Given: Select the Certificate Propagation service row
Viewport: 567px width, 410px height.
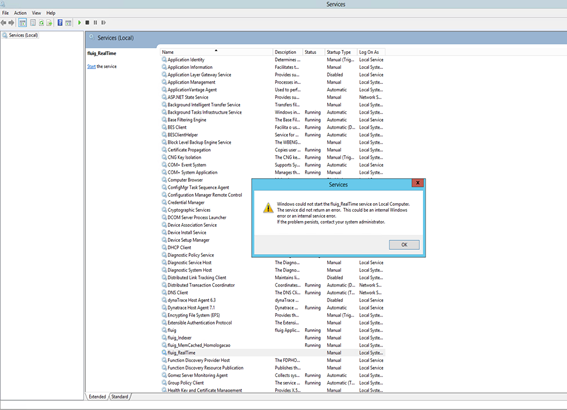Looking at the screenshot, I should pos(273,150).
